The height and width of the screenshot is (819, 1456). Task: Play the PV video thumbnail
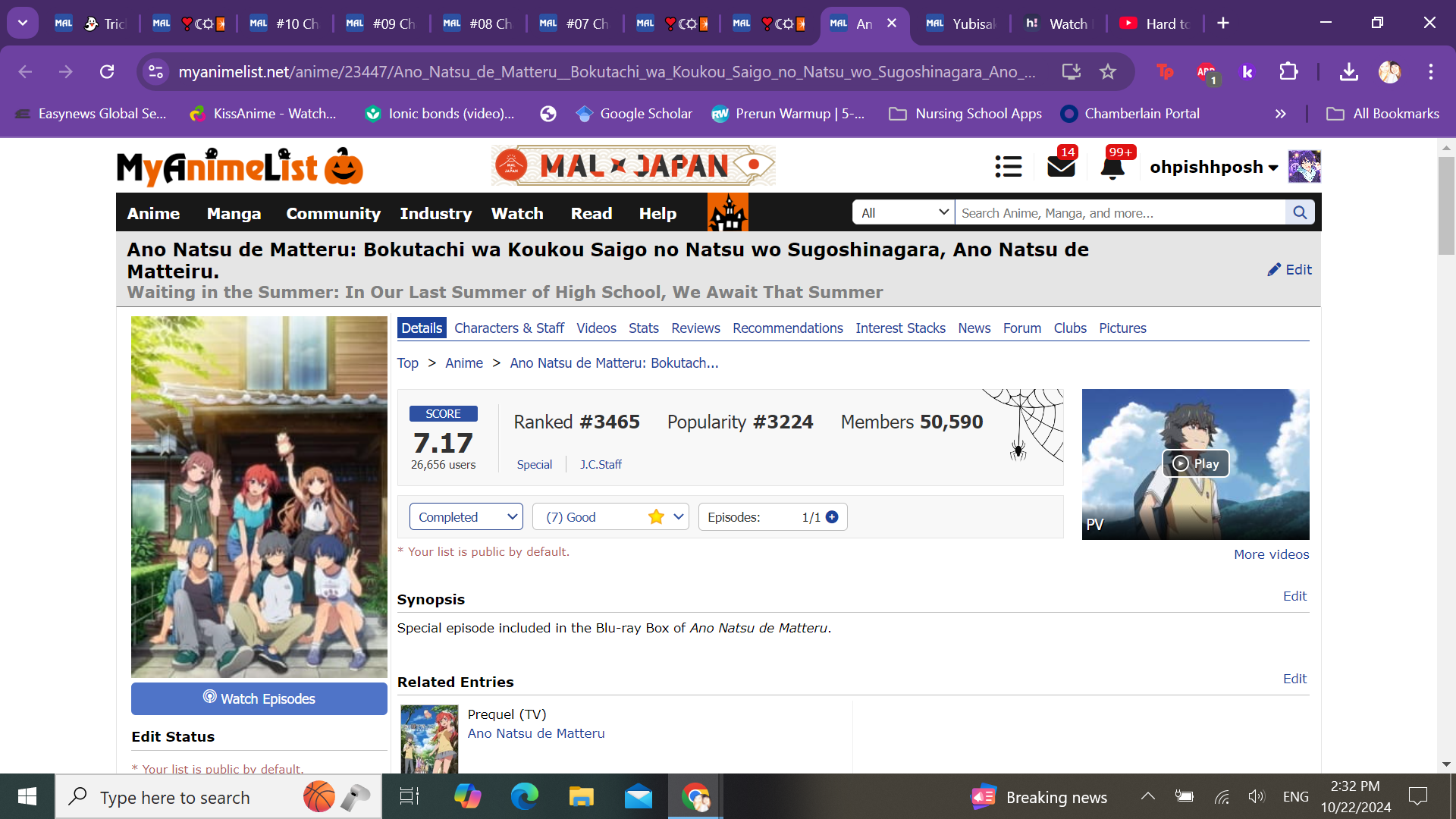1195,463
